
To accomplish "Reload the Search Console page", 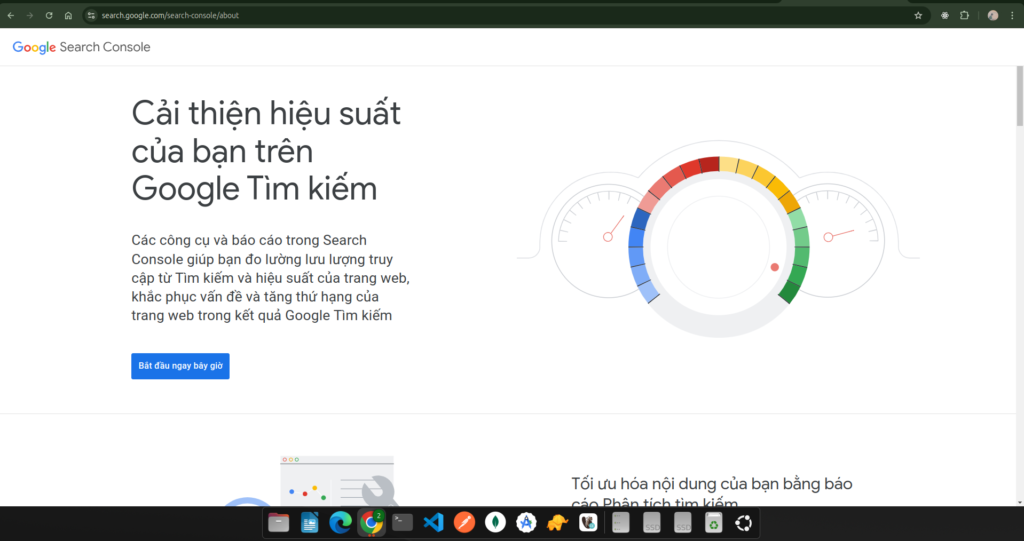I will [49, 16].
